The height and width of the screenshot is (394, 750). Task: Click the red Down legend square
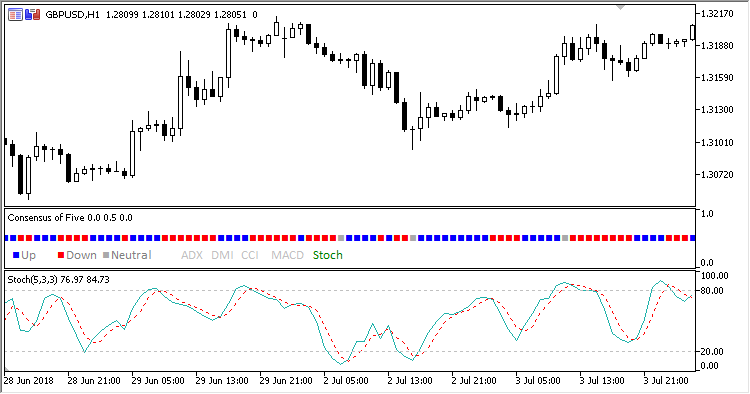(x=61, y=255)
